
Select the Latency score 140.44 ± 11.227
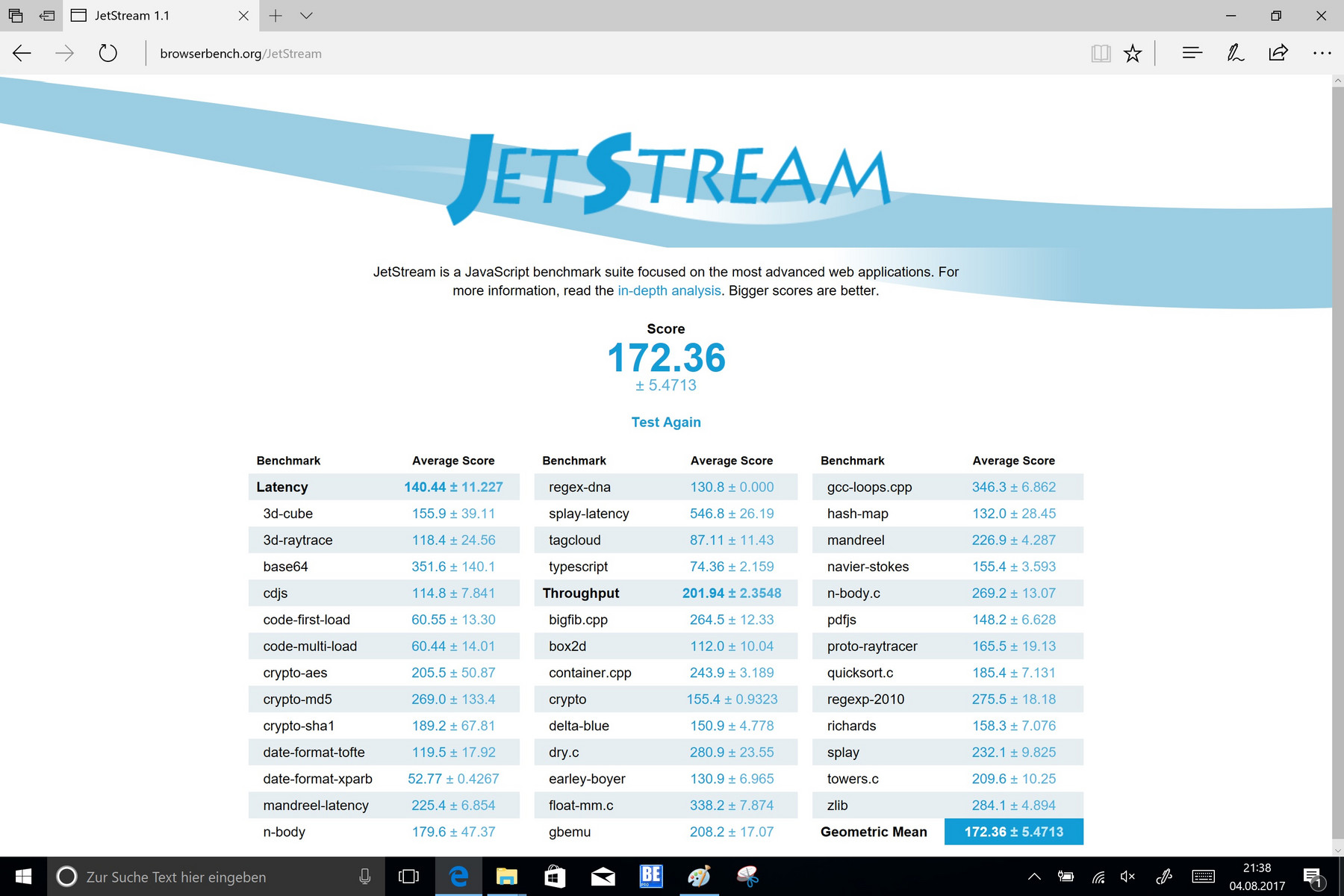[x=453, y=487]
